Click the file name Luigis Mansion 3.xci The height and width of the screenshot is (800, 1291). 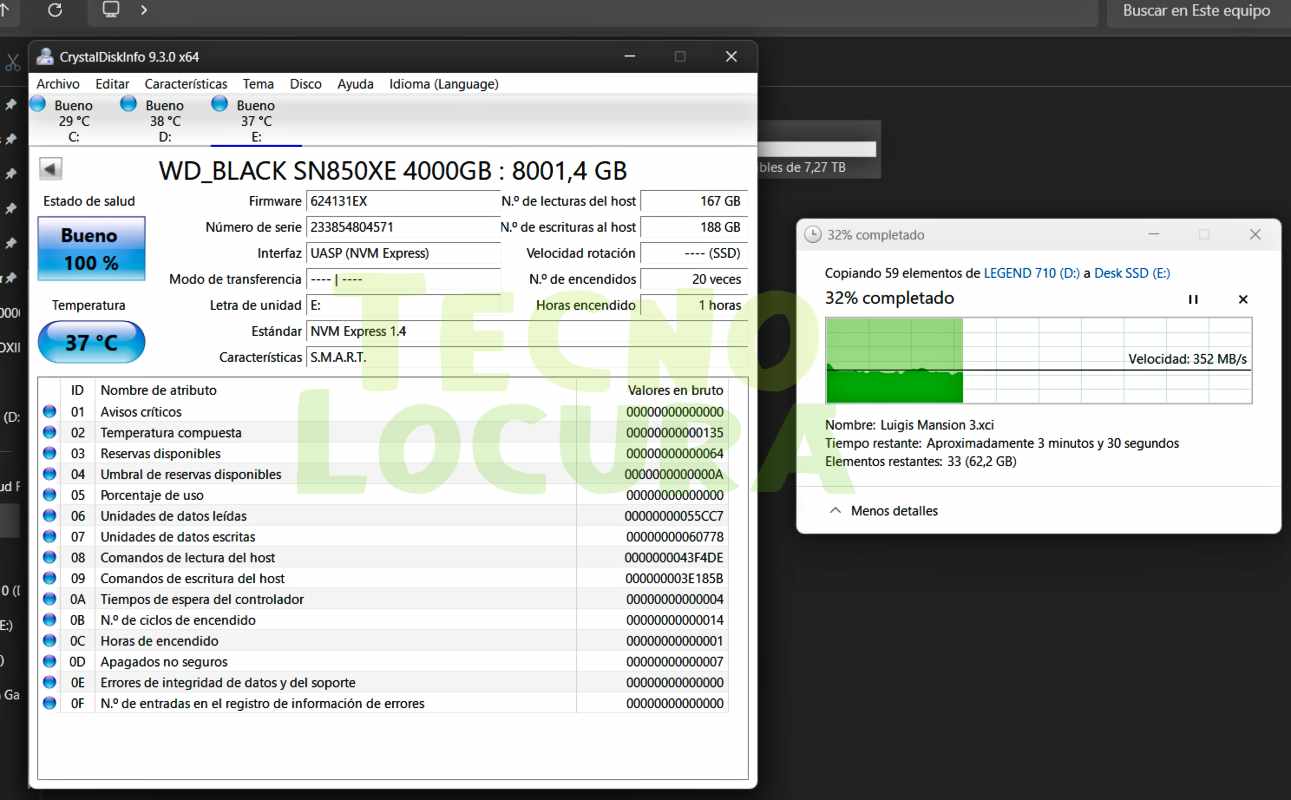coord(937,425)
